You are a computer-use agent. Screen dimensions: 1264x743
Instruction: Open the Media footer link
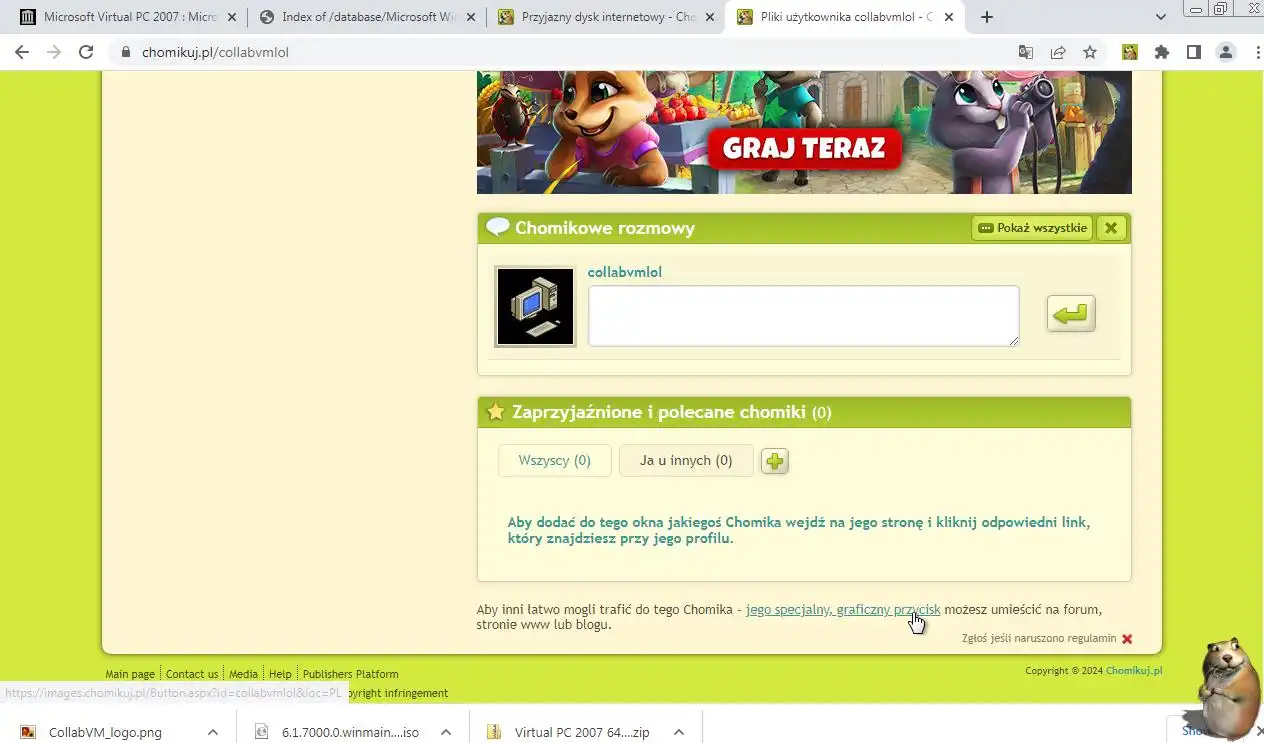click(243, 674)
